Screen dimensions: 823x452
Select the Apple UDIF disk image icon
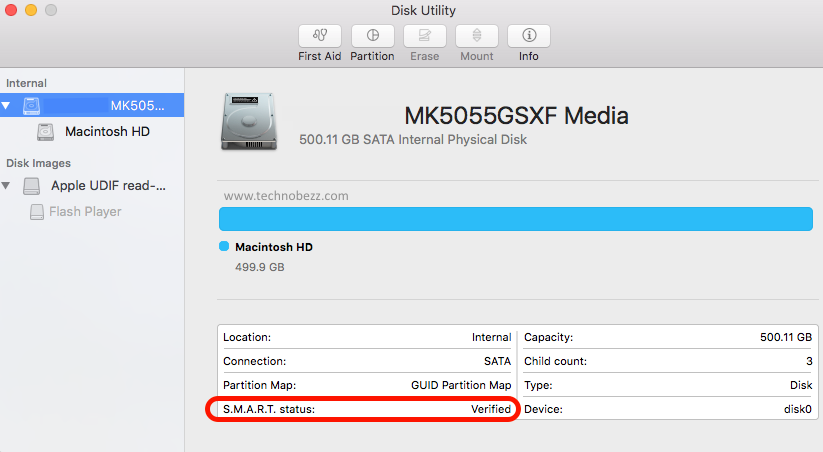pyautogui.click(x=31, y=186)
